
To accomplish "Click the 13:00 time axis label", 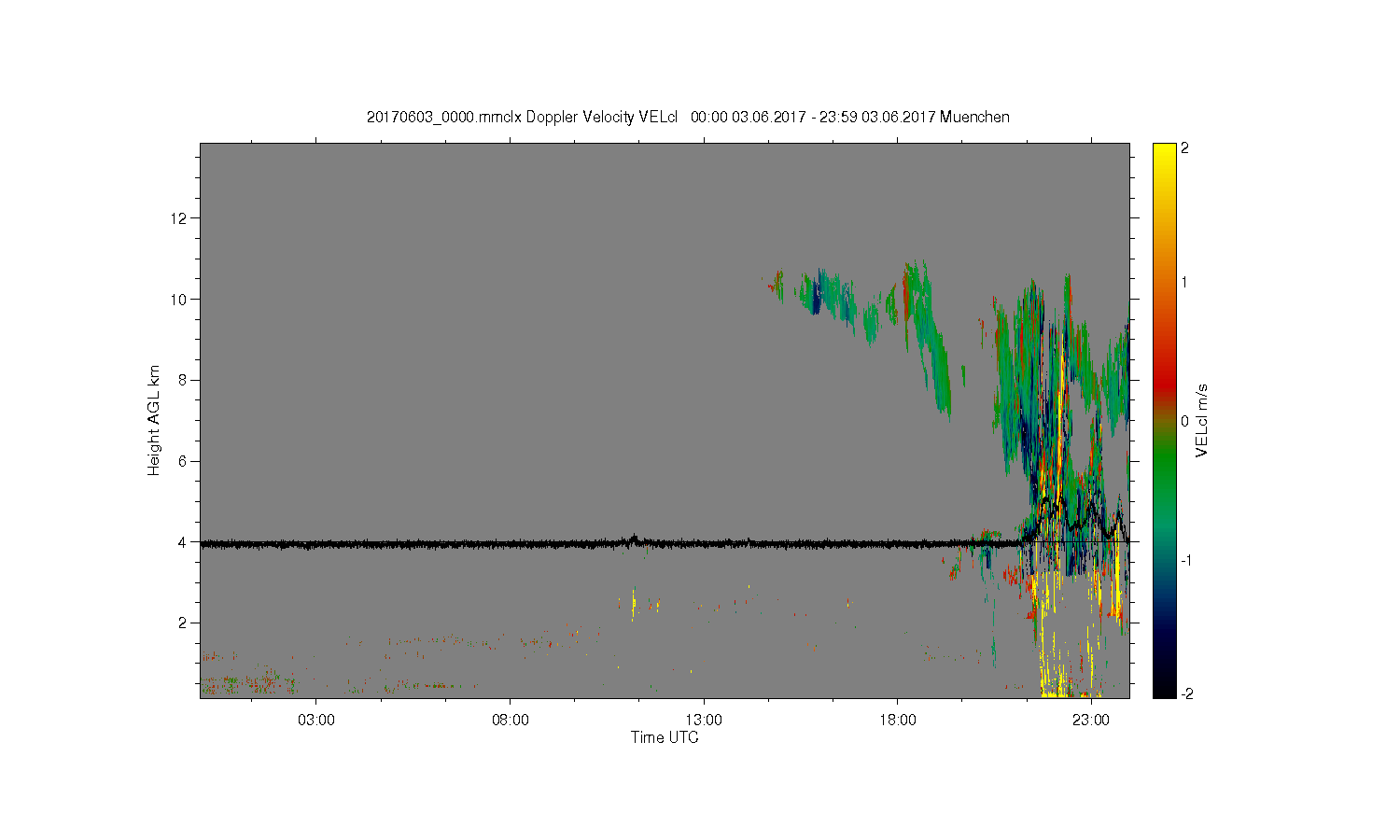I will pyautogui.click(x=704, y=721).
